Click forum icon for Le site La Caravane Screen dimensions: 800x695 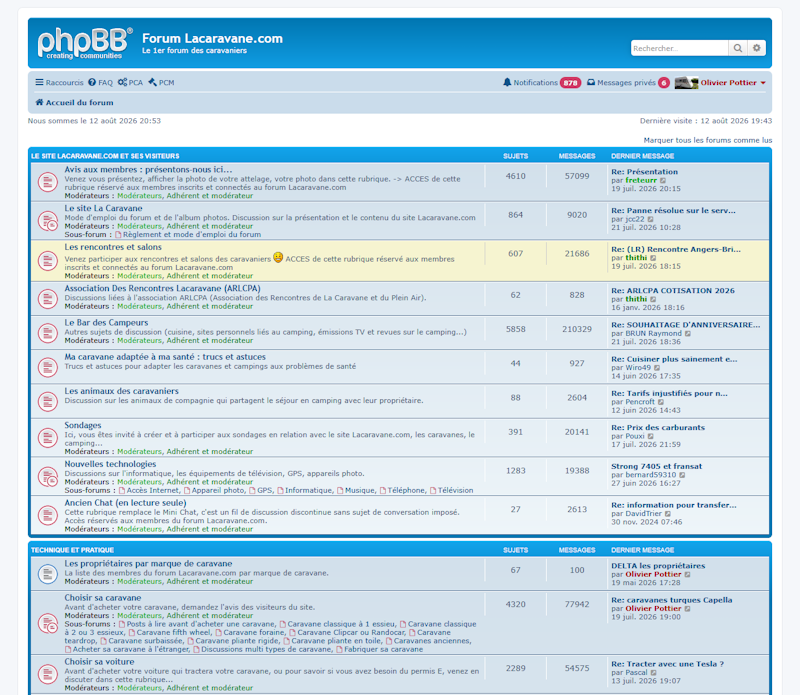pos(48,221)
